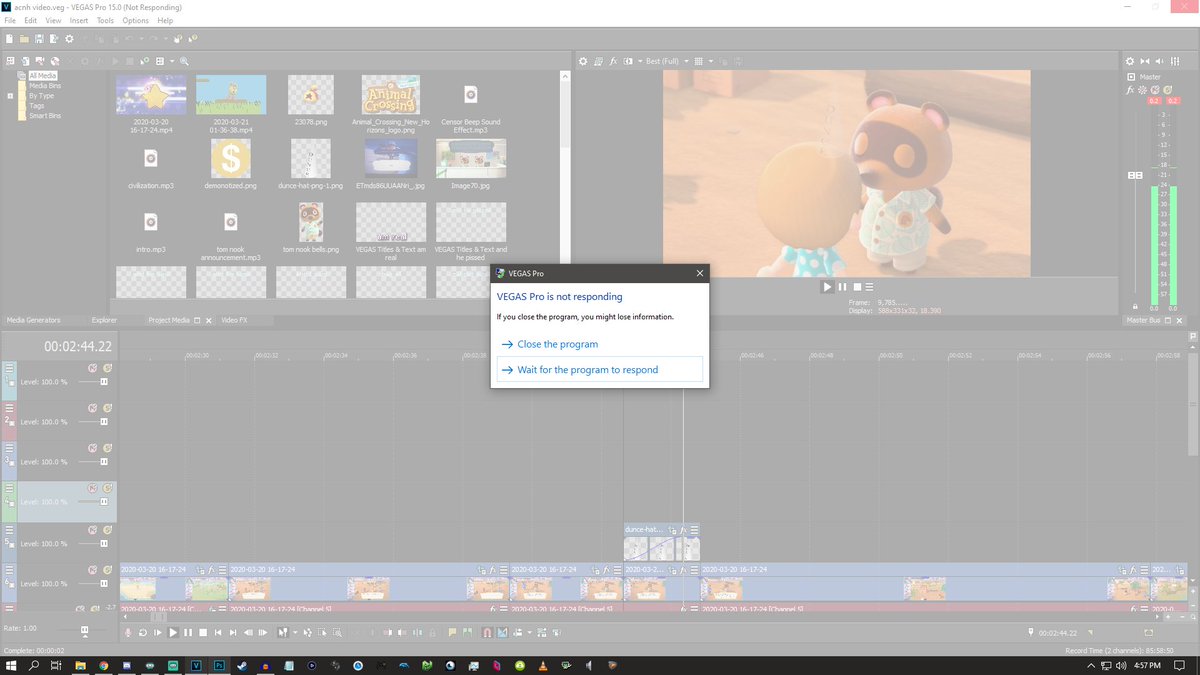Click the Render As icon in toolbar

pyautogui.click(x=53, y=39)
